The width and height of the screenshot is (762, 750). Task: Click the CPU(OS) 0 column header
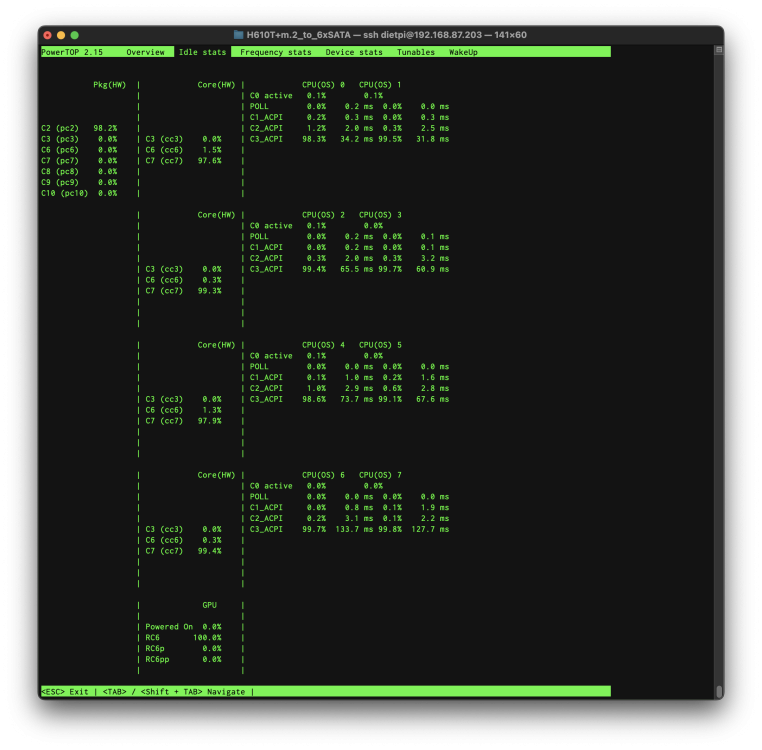pos(323,85)
